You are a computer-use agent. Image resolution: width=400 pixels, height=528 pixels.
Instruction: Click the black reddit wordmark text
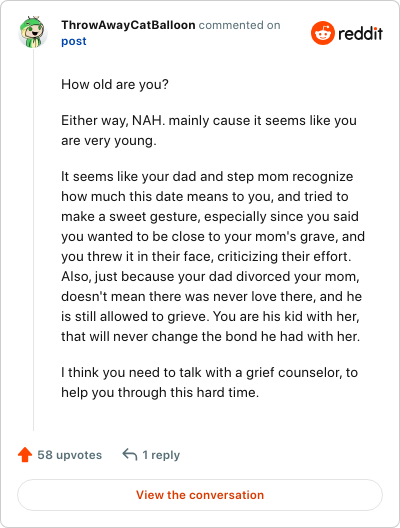[360, 34]
